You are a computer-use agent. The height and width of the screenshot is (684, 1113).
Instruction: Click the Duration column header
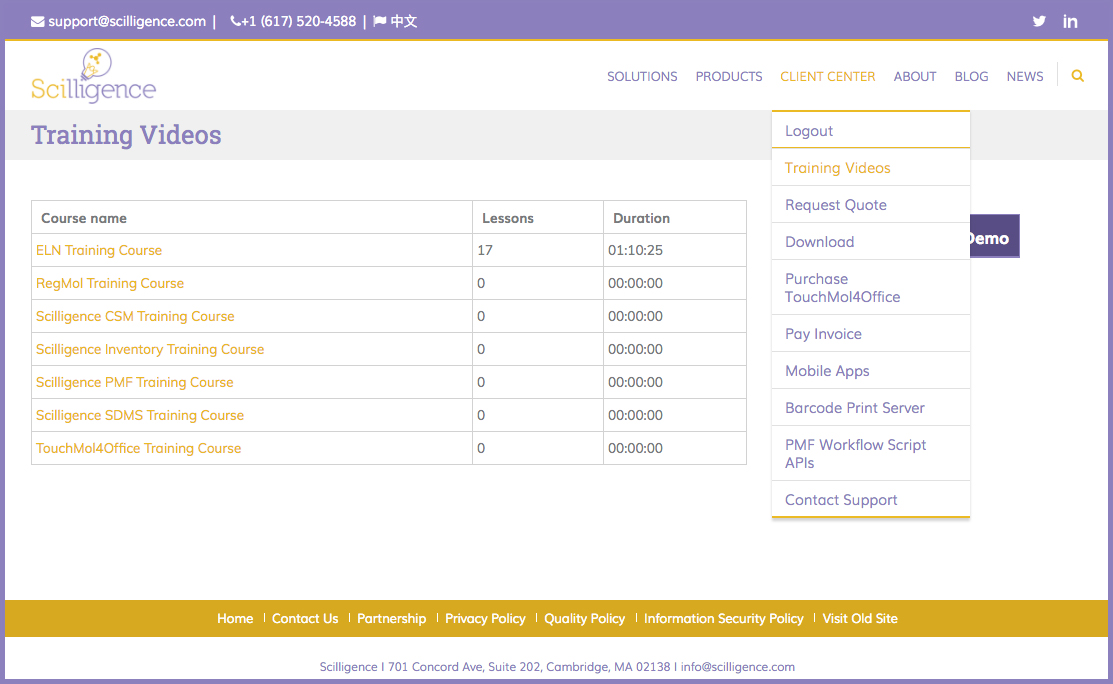pyautogui.click(x=675, y=218)
